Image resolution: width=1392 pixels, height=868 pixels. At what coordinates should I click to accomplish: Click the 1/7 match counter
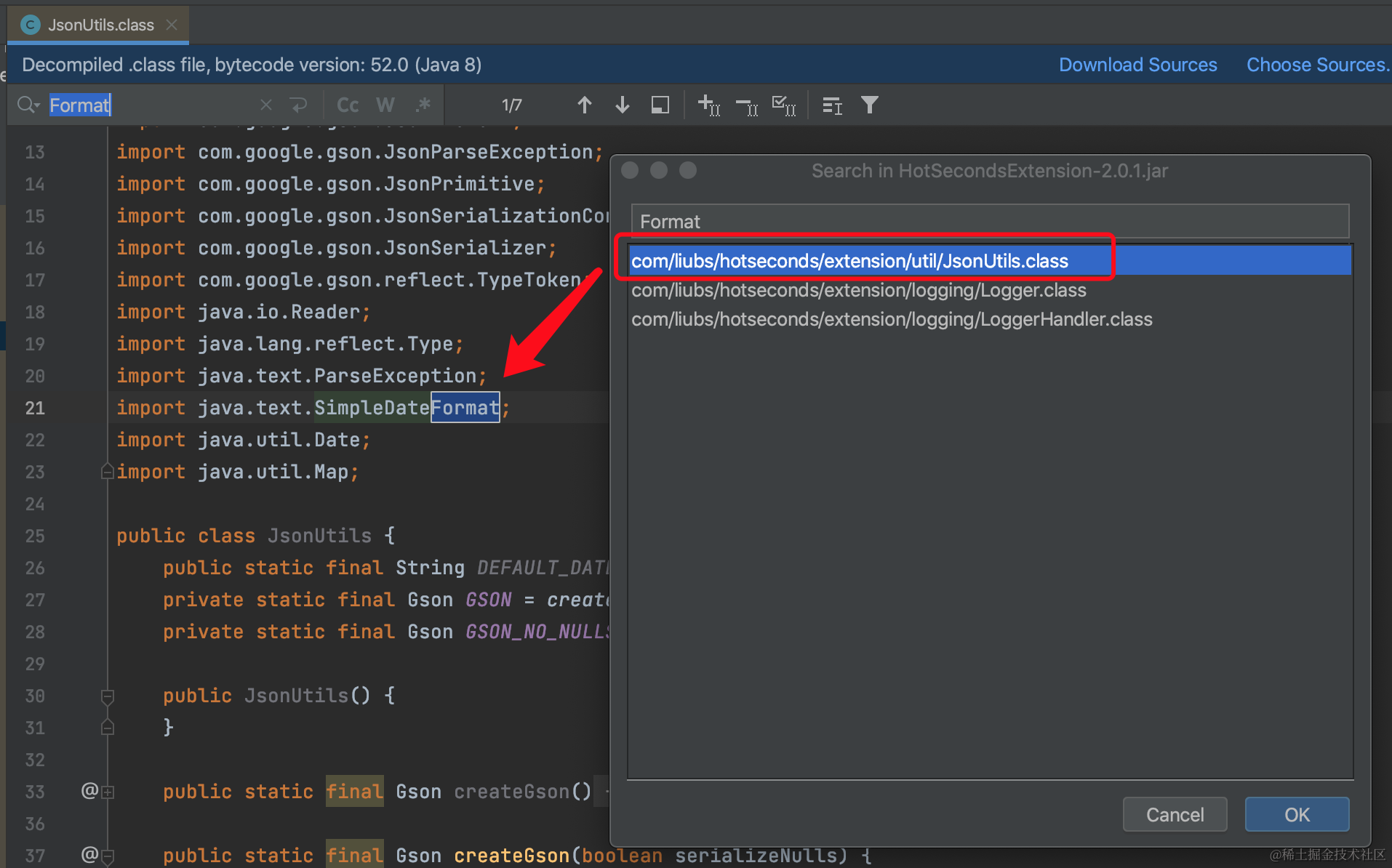[512, 105]
